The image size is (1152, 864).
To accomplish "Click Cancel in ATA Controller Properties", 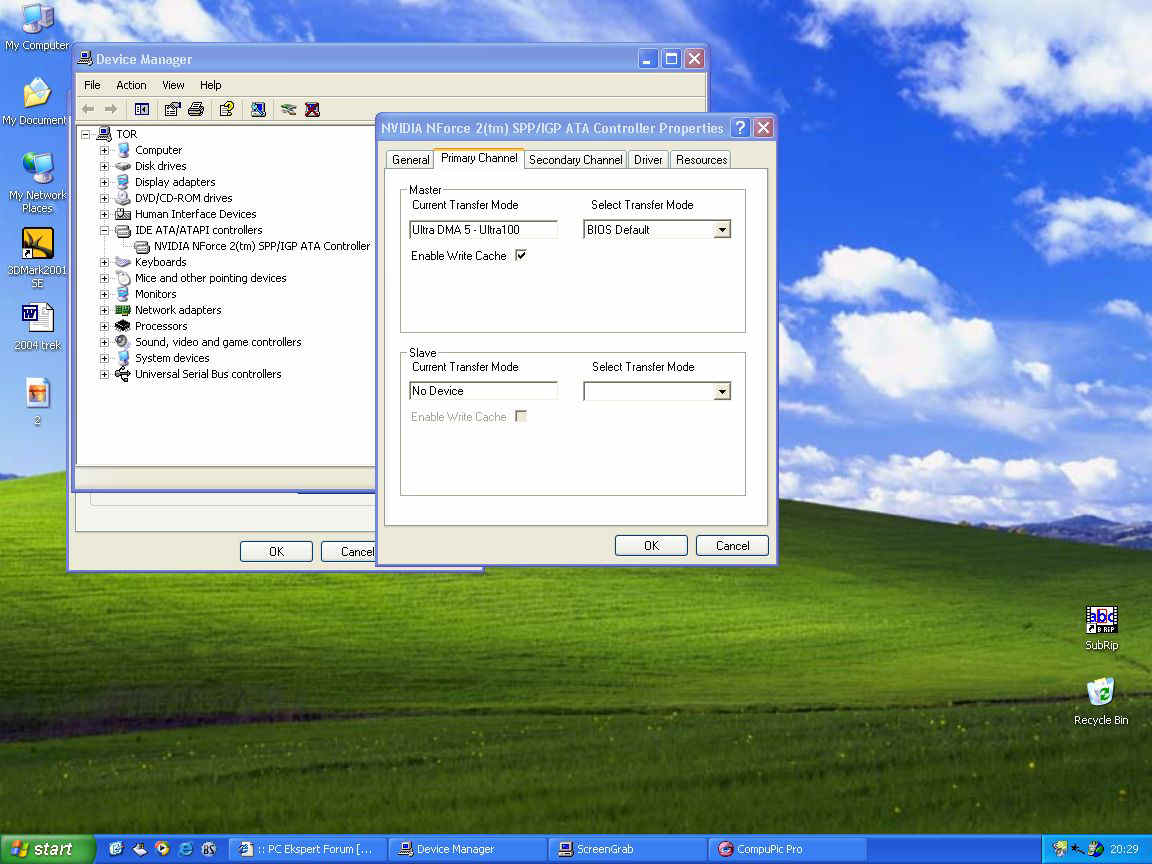I will (x=732, y=546).
